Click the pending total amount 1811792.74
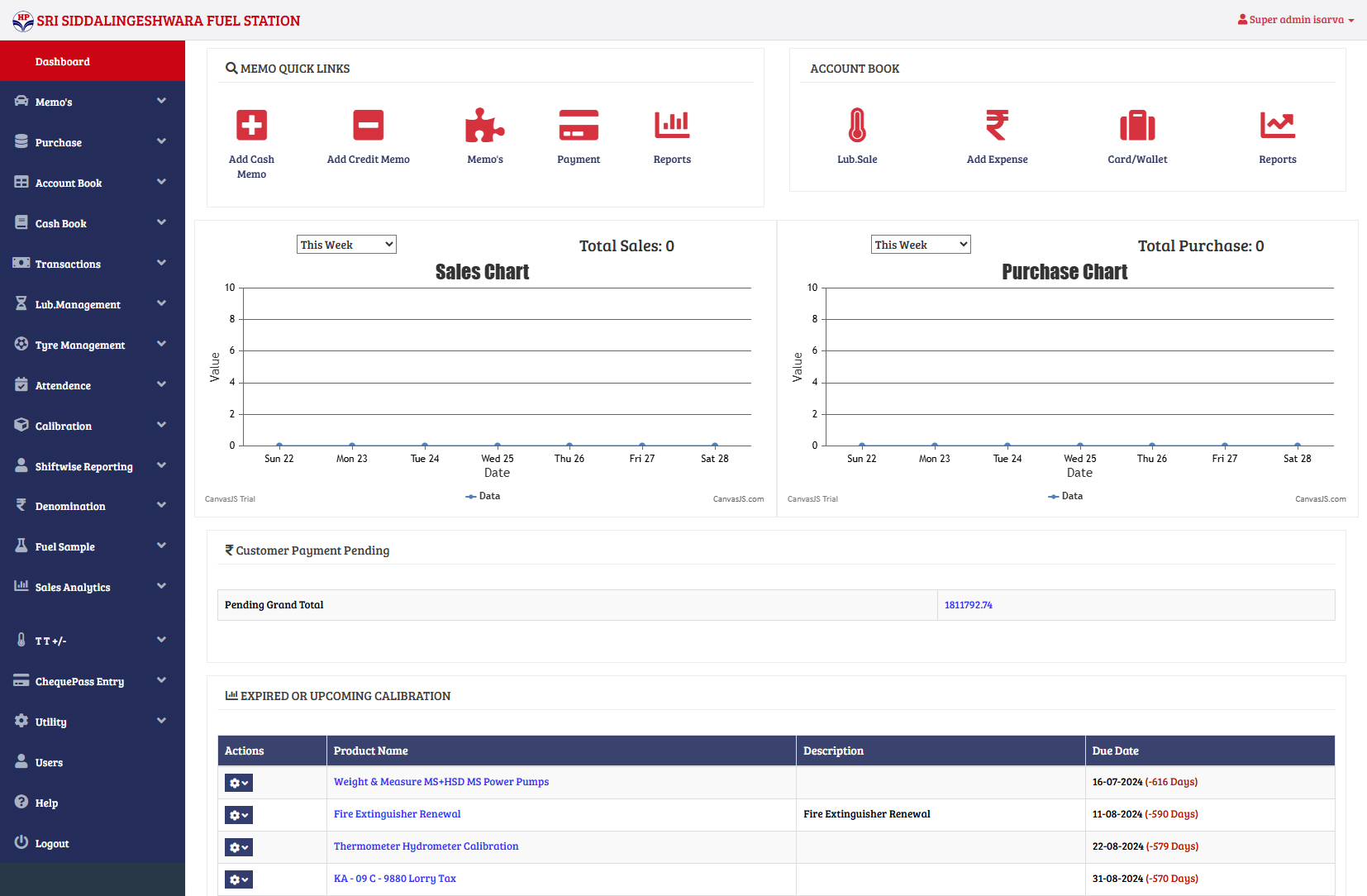Image resolution: width=1367 pixels, height=896 pixels. click(969, 605)
